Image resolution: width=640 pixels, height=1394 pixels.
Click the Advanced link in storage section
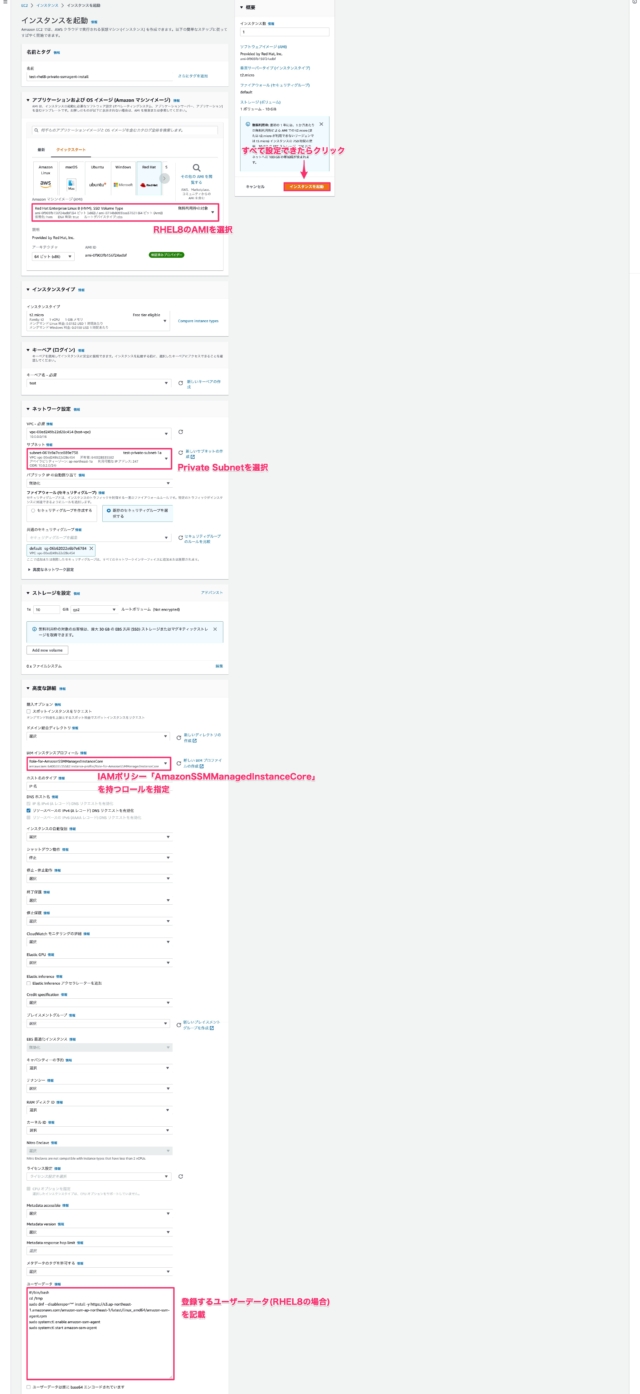point(211,592)
